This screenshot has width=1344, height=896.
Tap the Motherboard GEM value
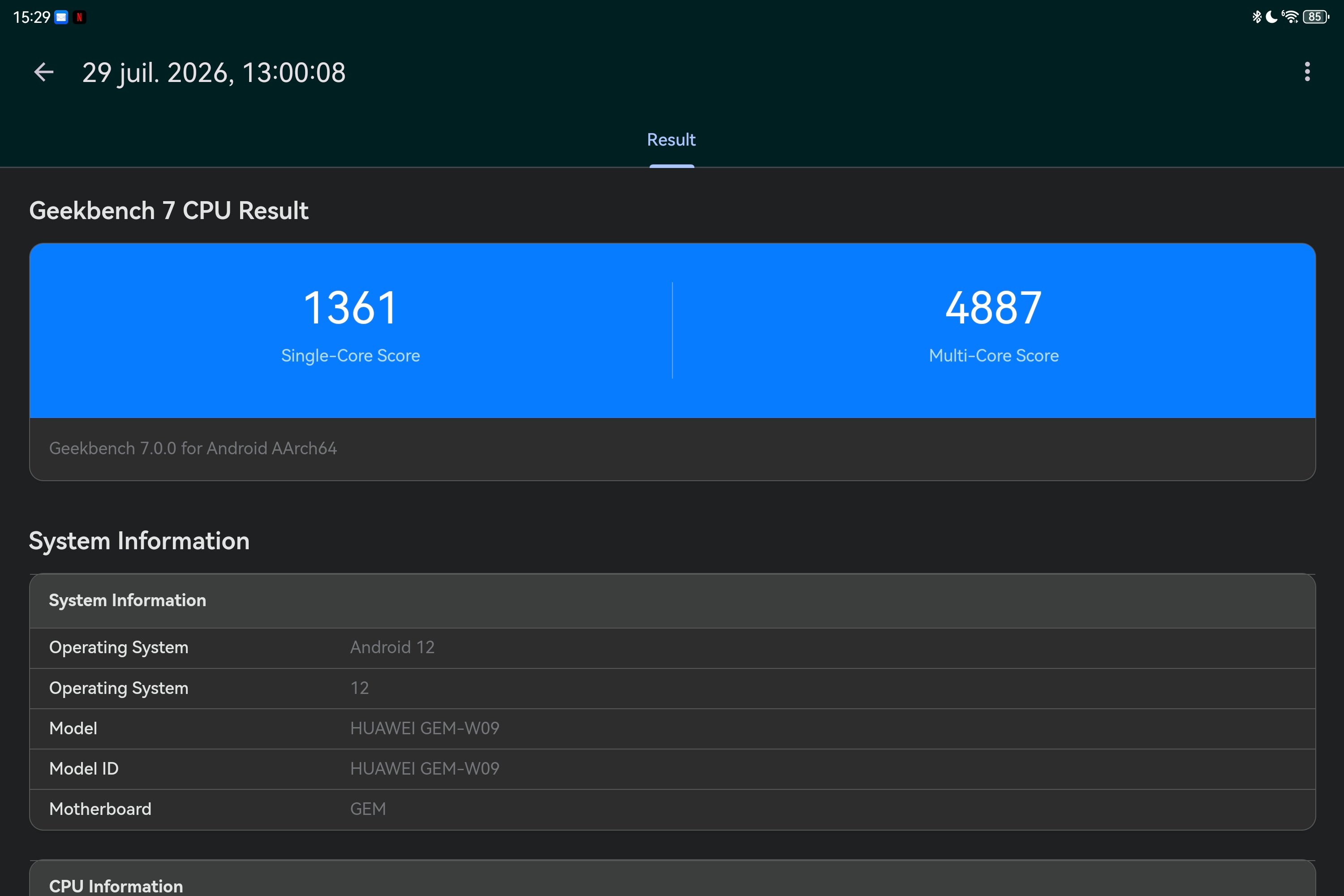point(368,809)
